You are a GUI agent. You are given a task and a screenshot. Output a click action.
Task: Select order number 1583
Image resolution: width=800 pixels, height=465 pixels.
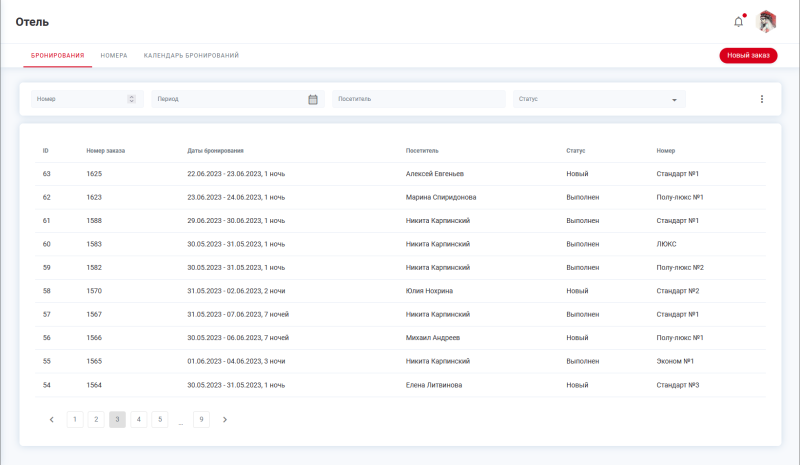point(94,244)
